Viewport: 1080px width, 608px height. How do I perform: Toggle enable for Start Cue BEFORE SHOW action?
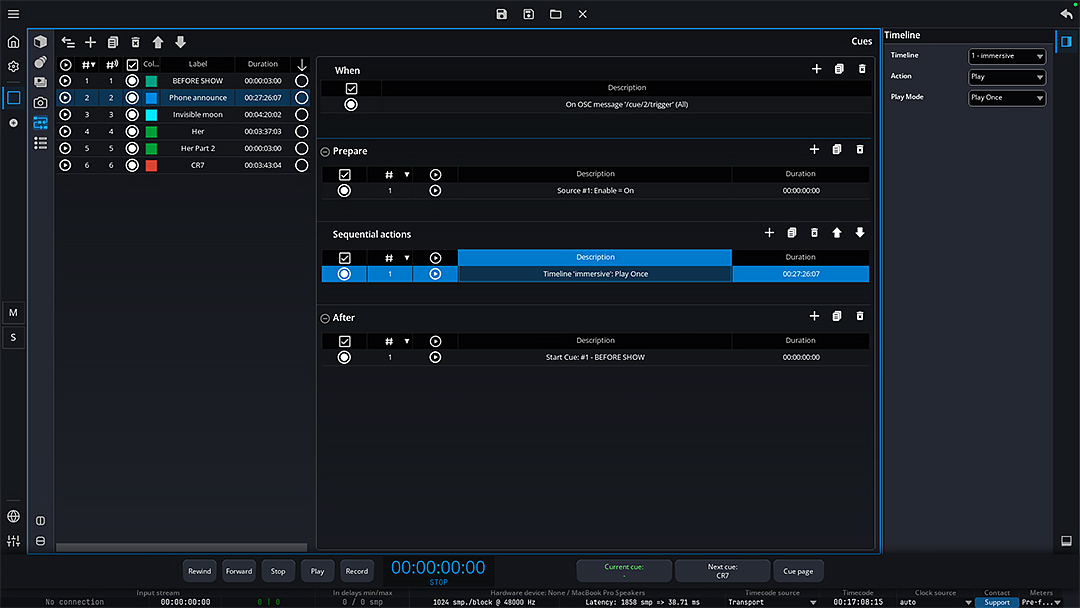tap(344, 357)
